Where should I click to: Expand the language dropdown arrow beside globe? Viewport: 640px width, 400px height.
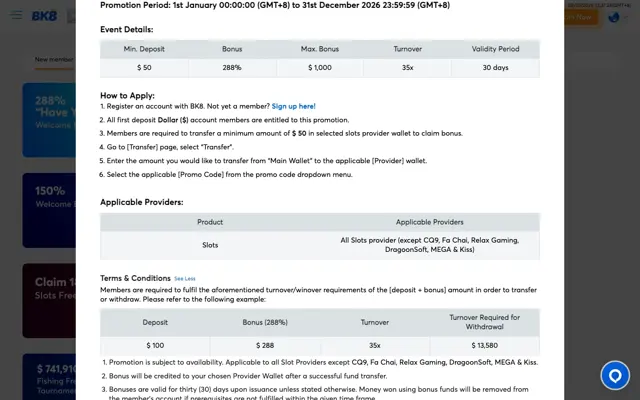click(626, 18)
